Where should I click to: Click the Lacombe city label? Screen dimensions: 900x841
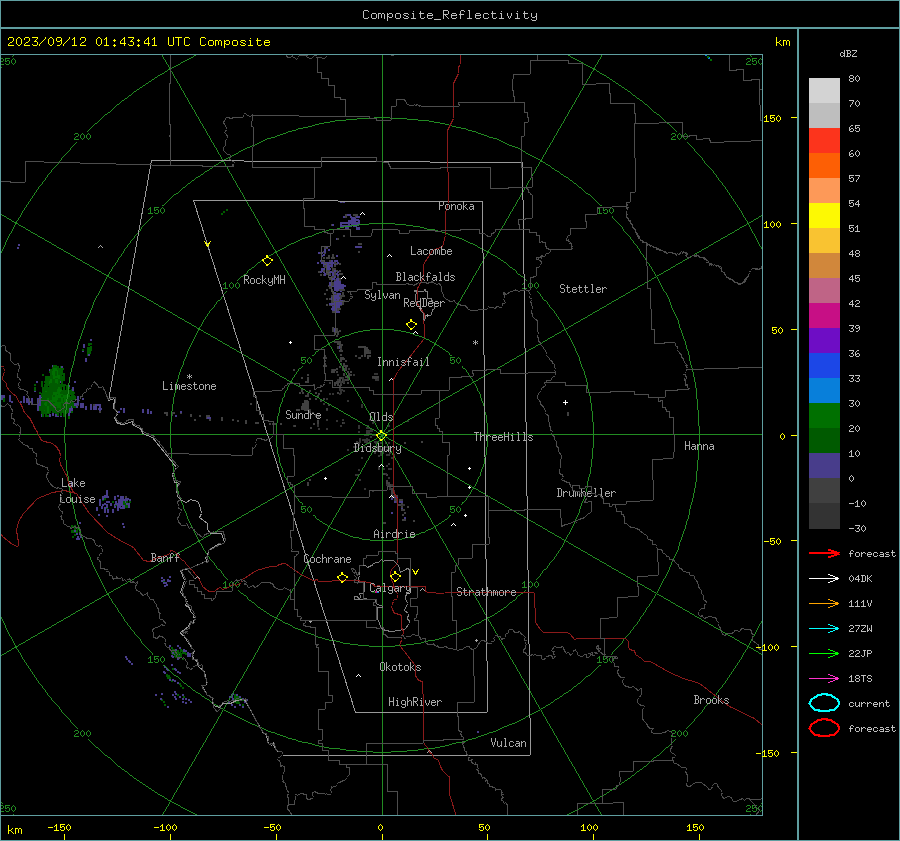[x=431, y=251]
